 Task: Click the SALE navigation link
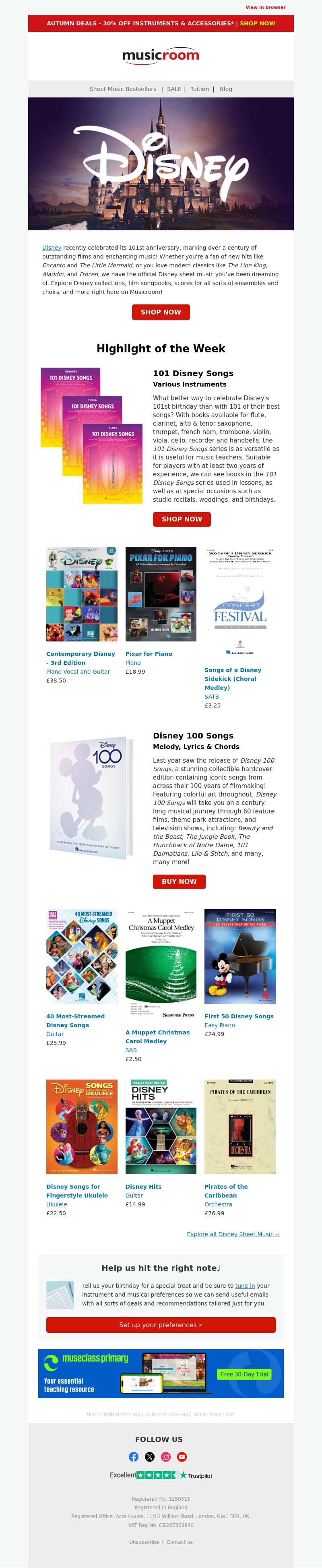point(174,89)
